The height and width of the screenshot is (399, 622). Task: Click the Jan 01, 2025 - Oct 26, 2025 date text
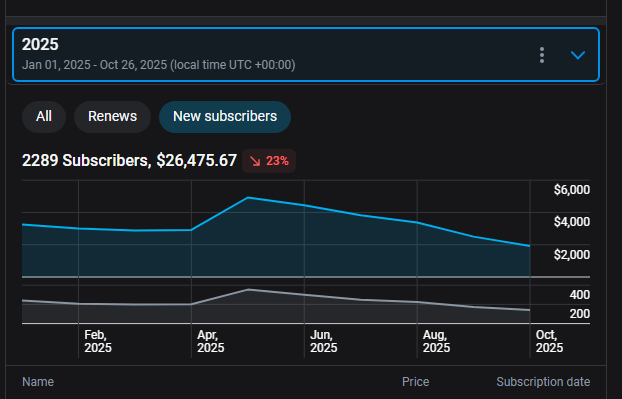click(x=159, y=65)
